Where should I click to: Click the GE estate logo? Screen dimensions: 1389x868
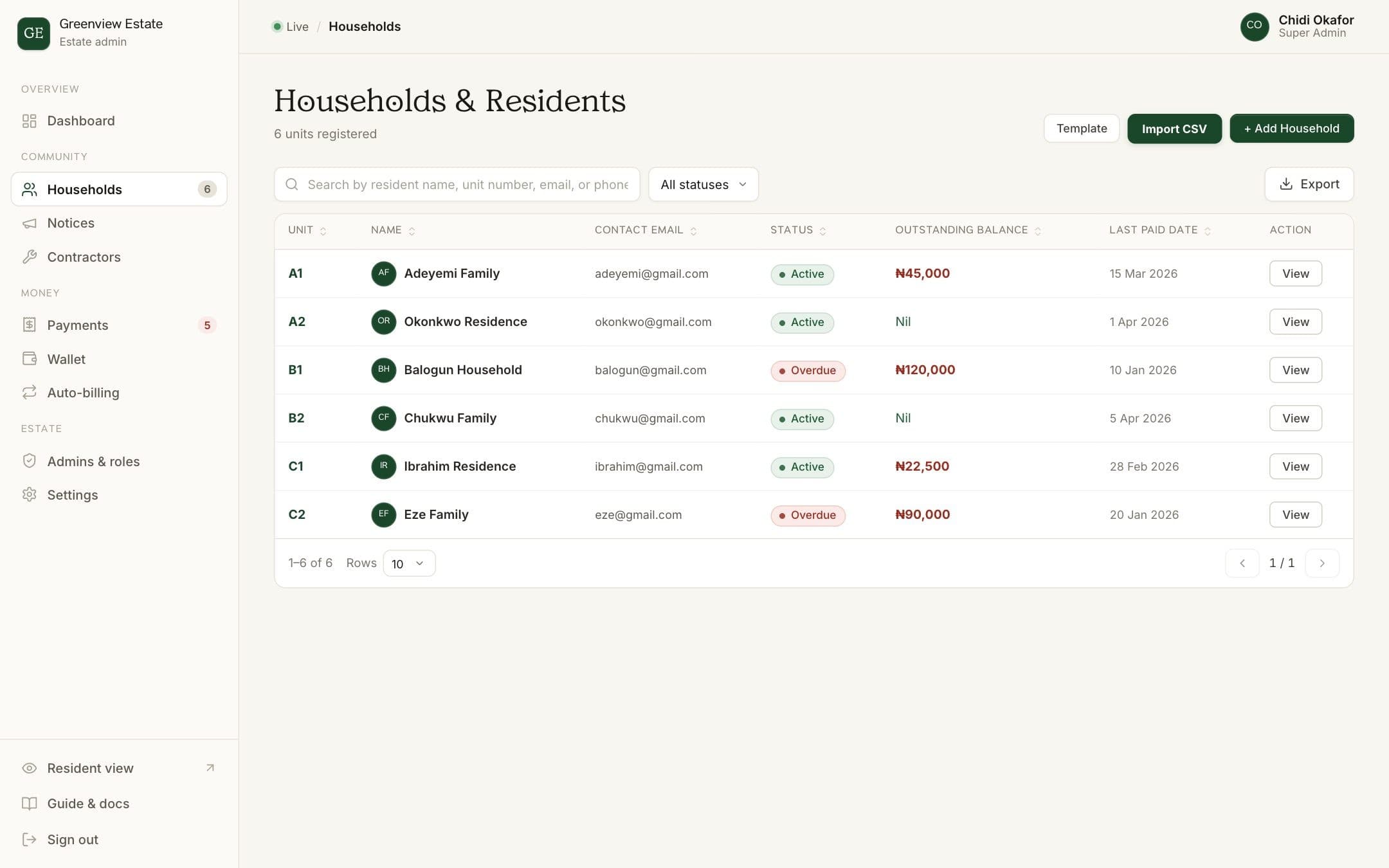click(x=33, y=33)
